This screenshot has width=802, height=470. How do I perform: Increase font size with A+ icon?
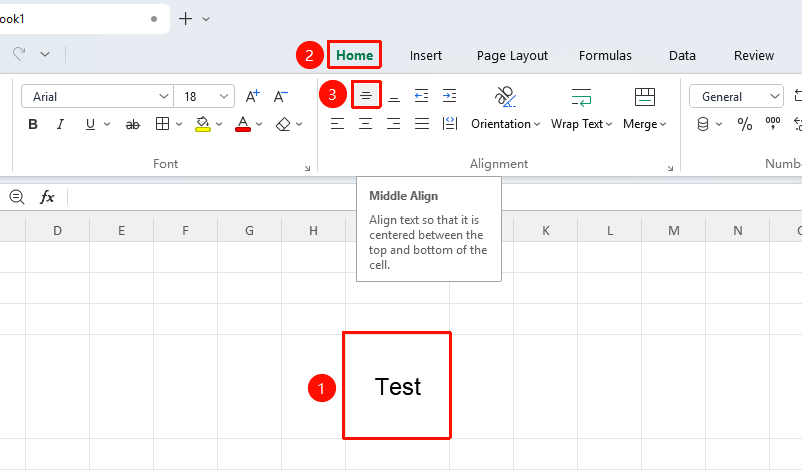tap(253, 96)
